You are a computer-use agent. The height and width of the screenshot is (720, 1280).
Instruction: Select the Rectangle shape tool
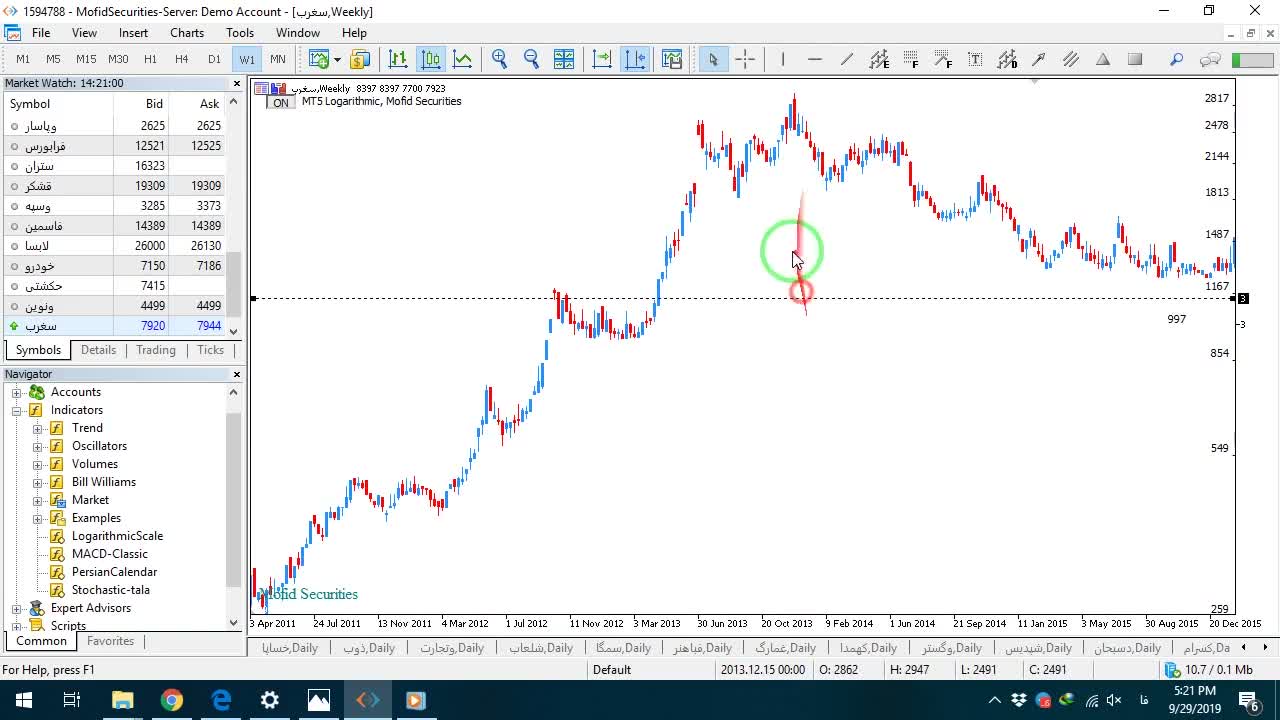(x=1135, y=59)
